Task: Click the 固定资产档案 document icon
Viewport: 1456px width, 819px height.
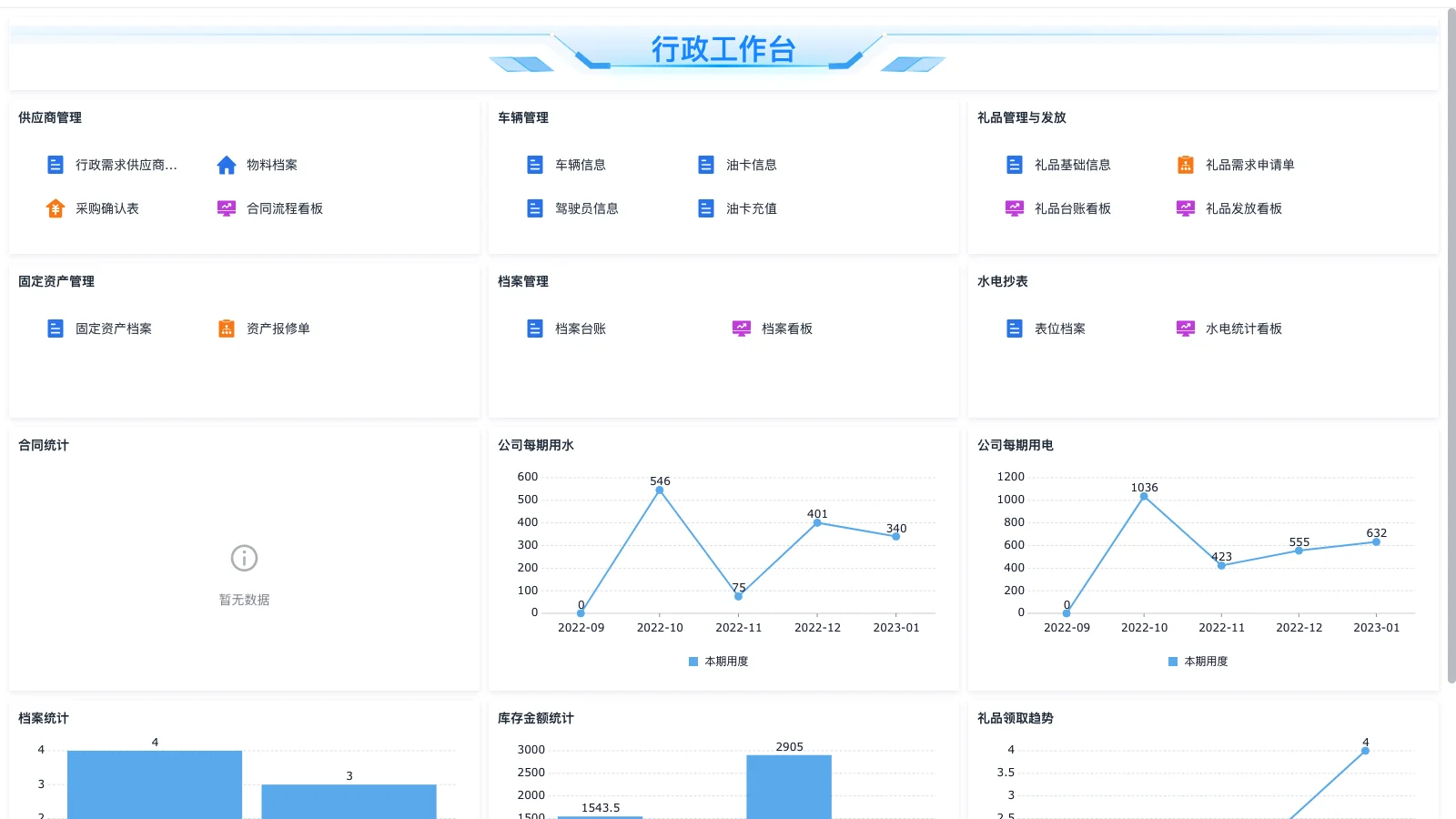Action: [x=56, y=329]
